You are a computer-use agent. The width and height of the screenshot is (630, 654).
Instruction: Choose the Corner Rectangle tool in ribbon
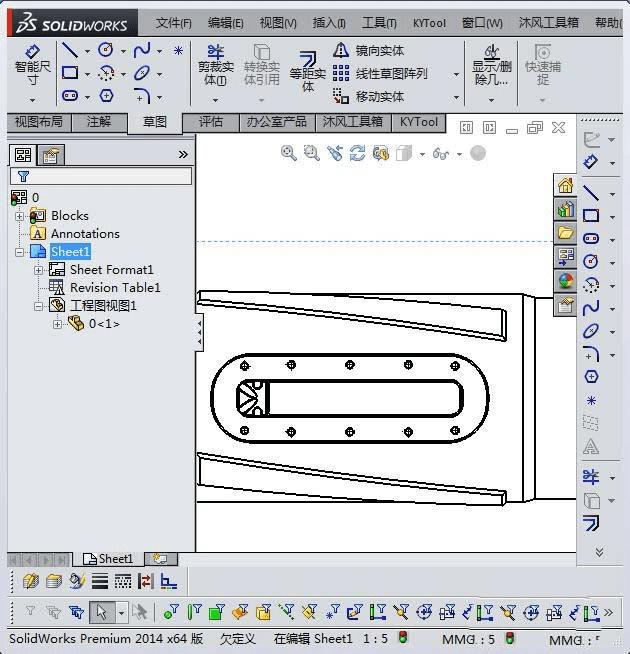(x=70, y=73)
